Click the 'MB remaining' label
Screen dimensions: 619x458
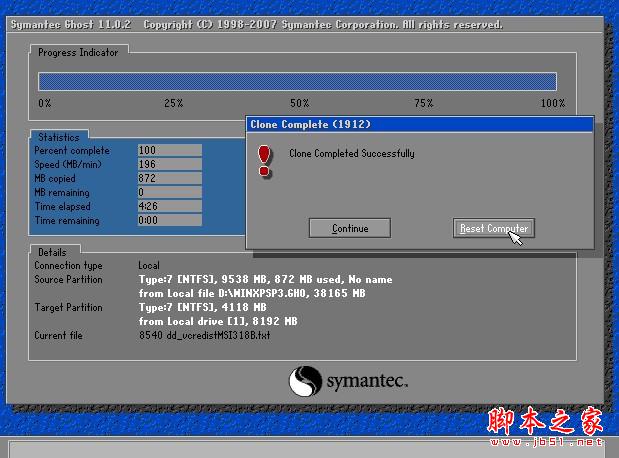[62, 193]
